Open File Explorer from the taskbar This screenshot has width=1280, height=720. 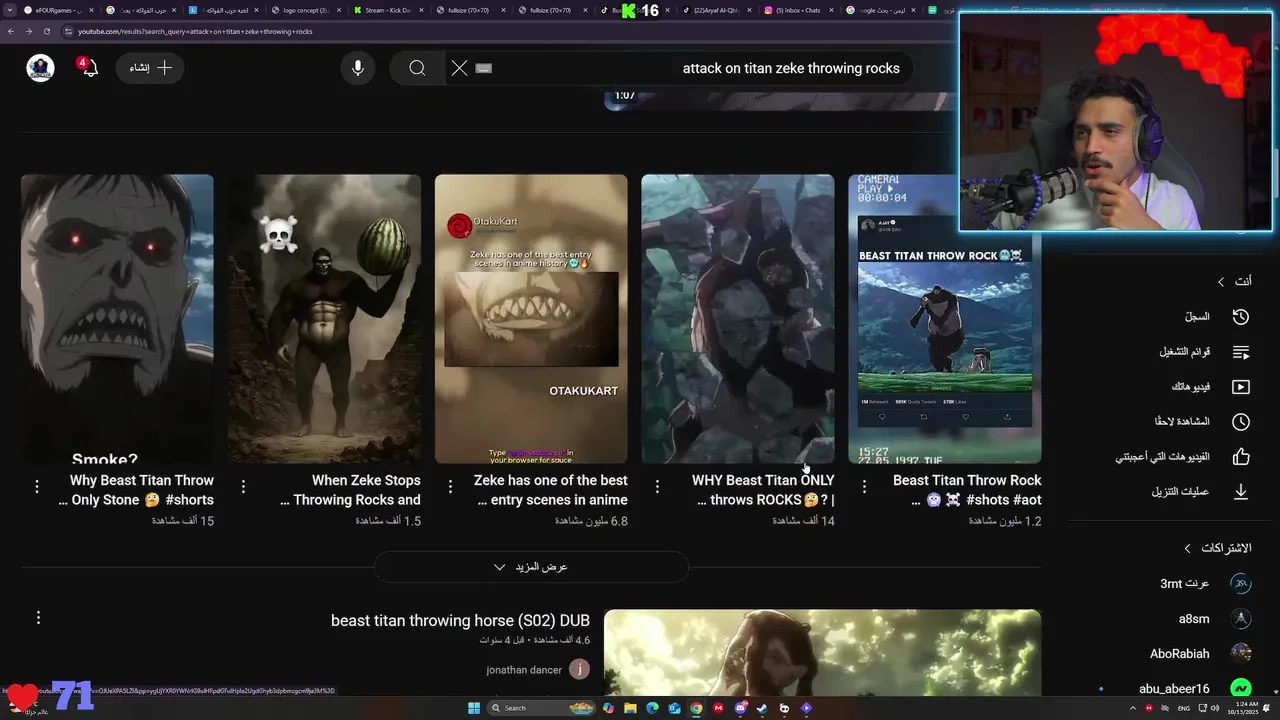coord(630,708)
